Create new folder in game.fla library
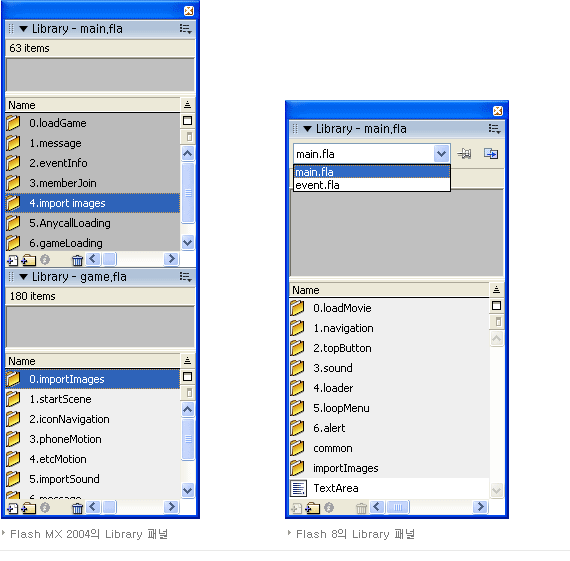Viewport: 570px width, 561px height. [x=28, y=508]
